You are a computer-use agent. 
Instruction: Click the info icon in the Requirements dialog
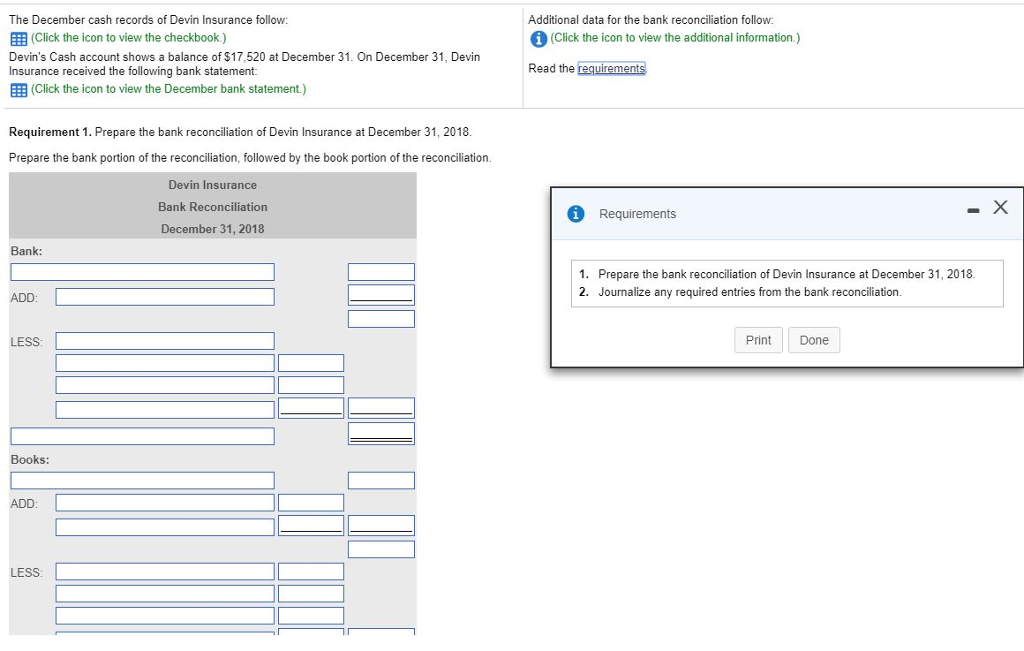(577, 213)
